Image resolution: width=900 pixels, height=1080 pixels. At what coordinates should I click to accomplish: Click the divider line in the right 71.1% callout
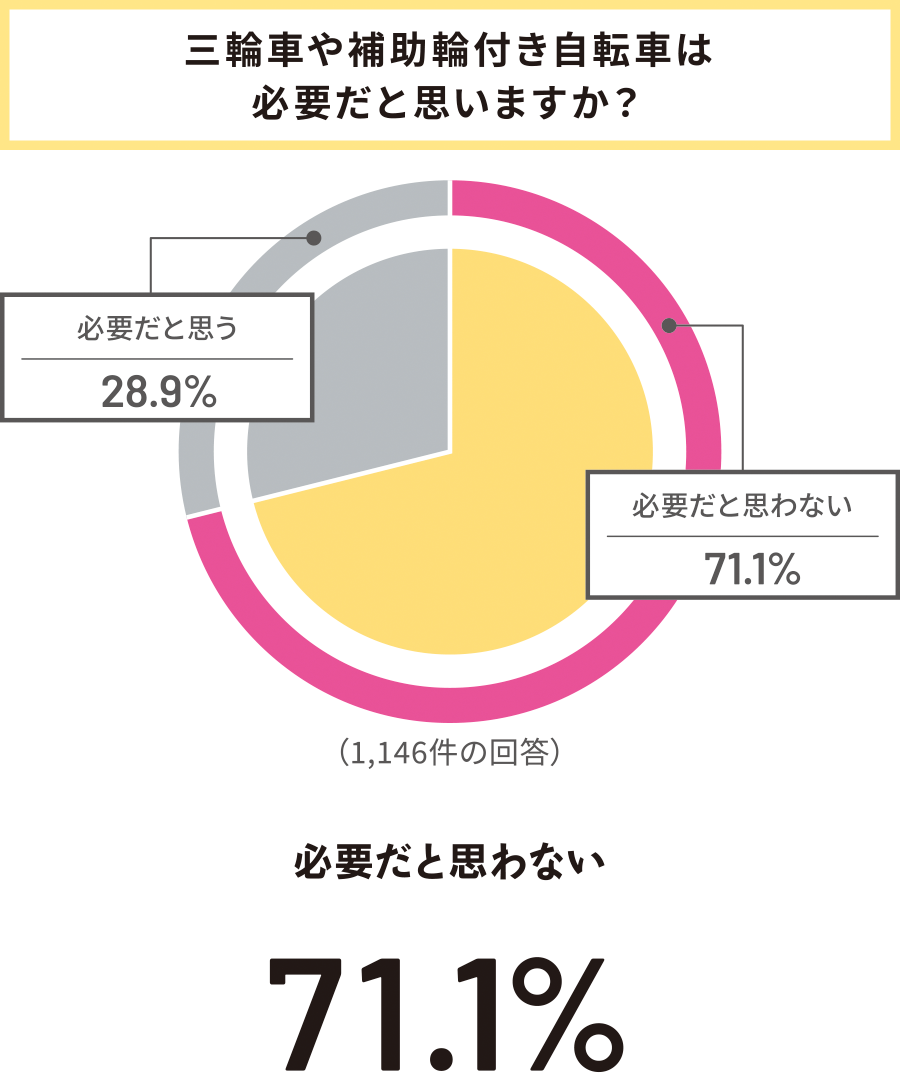coord(742,536)
